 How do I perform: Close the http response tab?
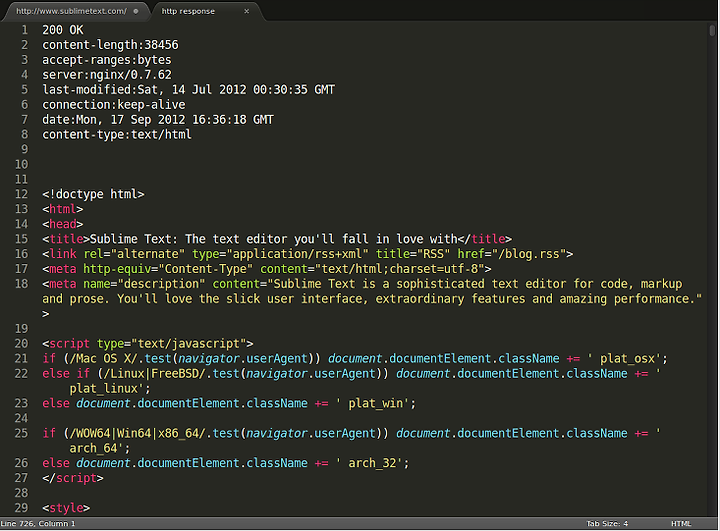247,11
